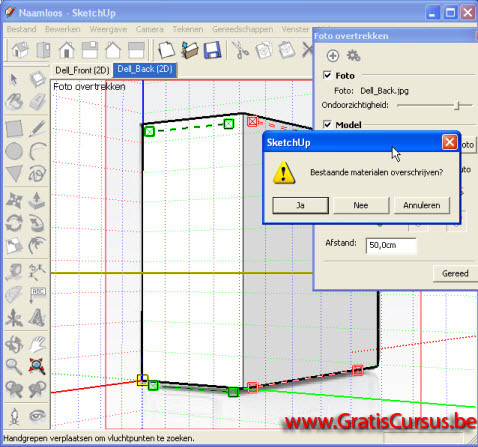478x447 pixels.
Task: Choose the Circle tool
Action: [x=14, y=151]
